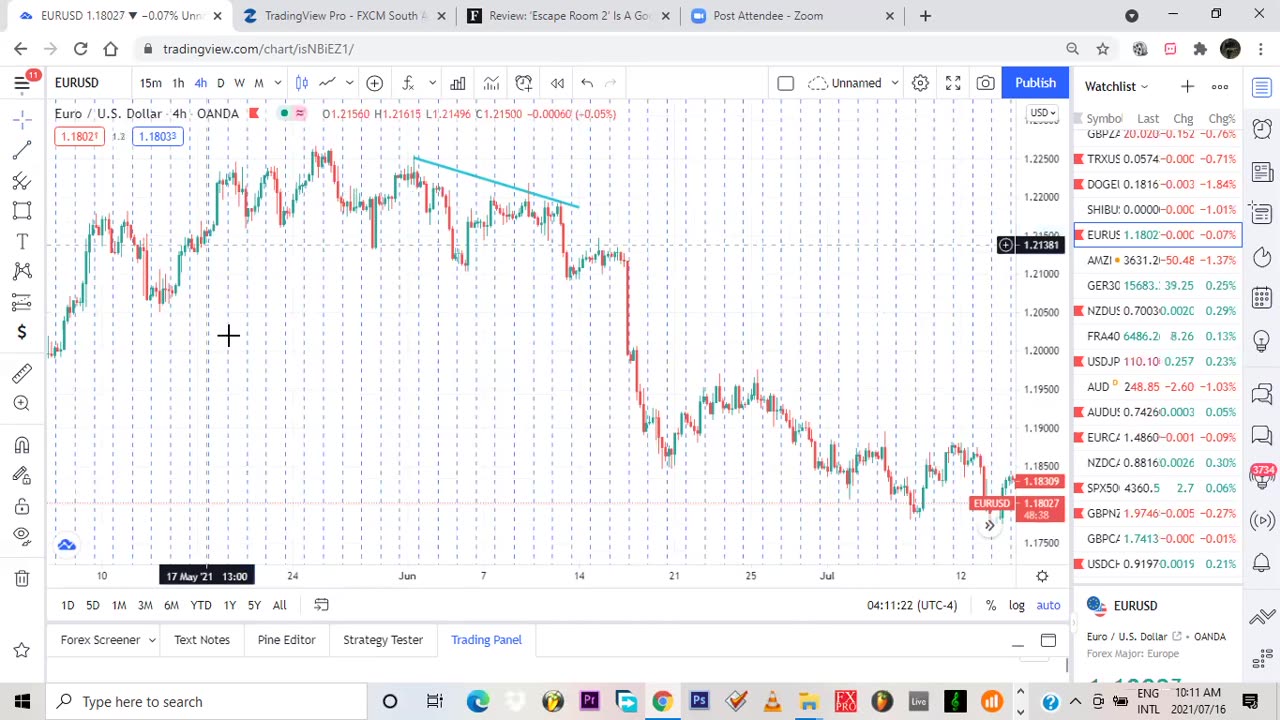Click the blue buy price 1.1803 button

(158, 137)
